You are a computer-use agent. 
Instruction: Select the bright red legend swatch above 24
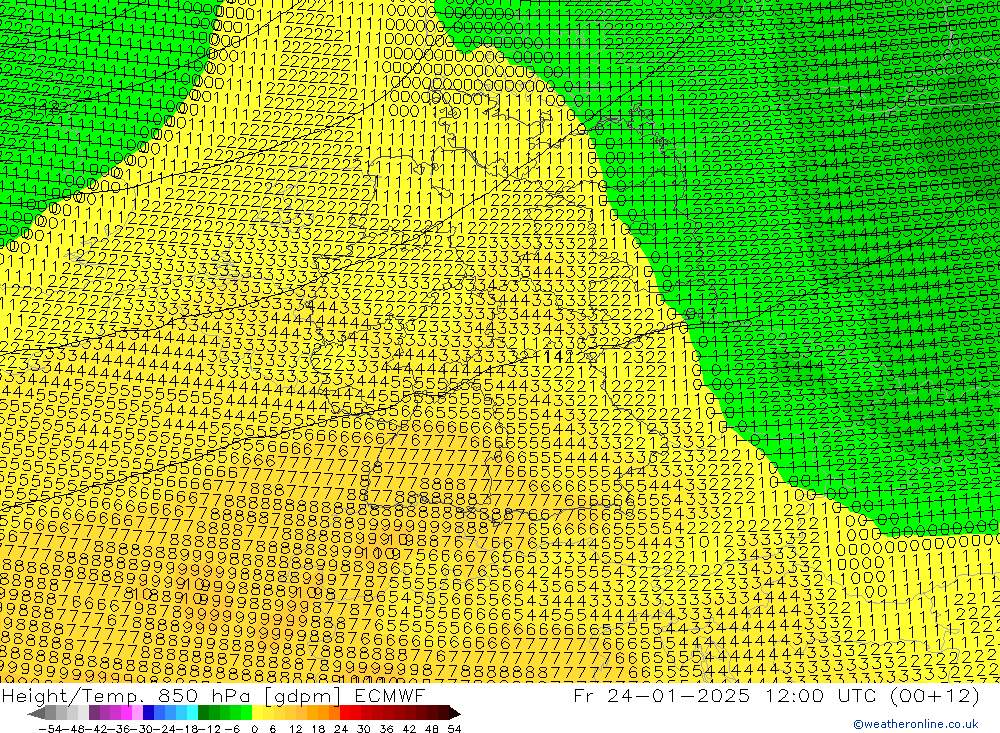click(345, 713)
